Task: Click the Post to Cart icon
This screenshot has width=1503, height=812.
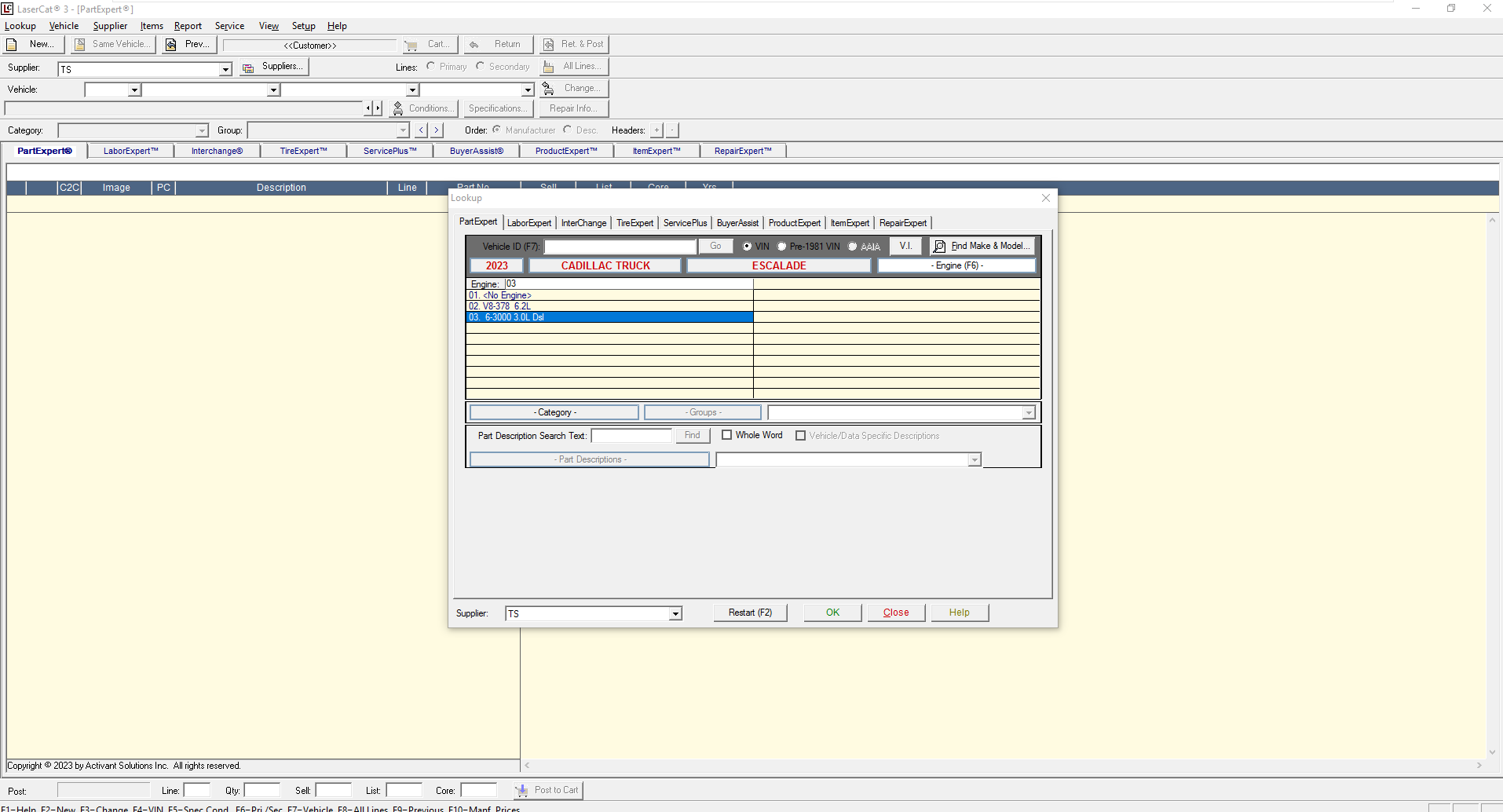Action: [522, 790]
